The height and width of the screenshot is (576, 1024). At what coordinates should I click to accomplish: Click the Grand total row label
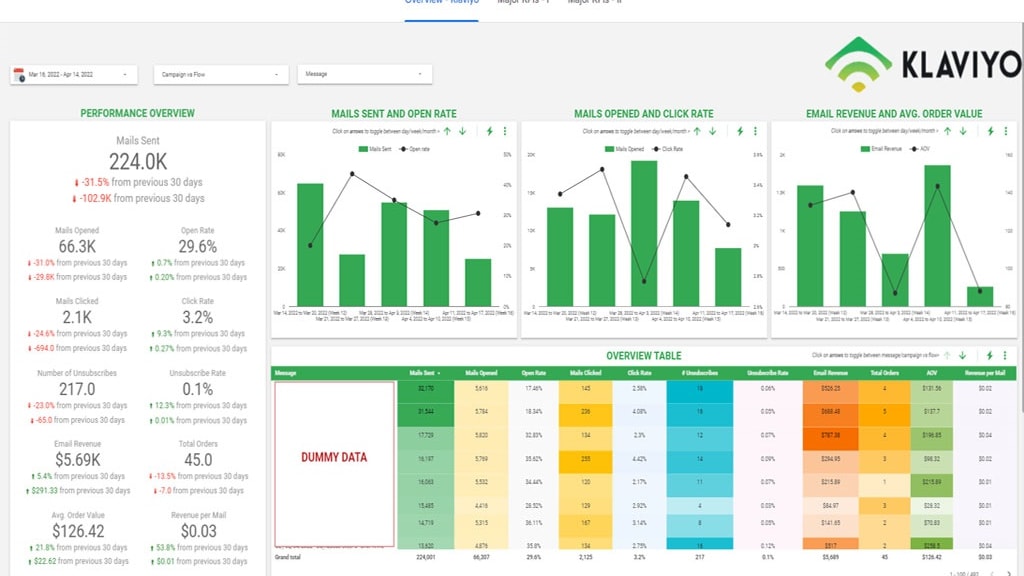pos(287,557)
